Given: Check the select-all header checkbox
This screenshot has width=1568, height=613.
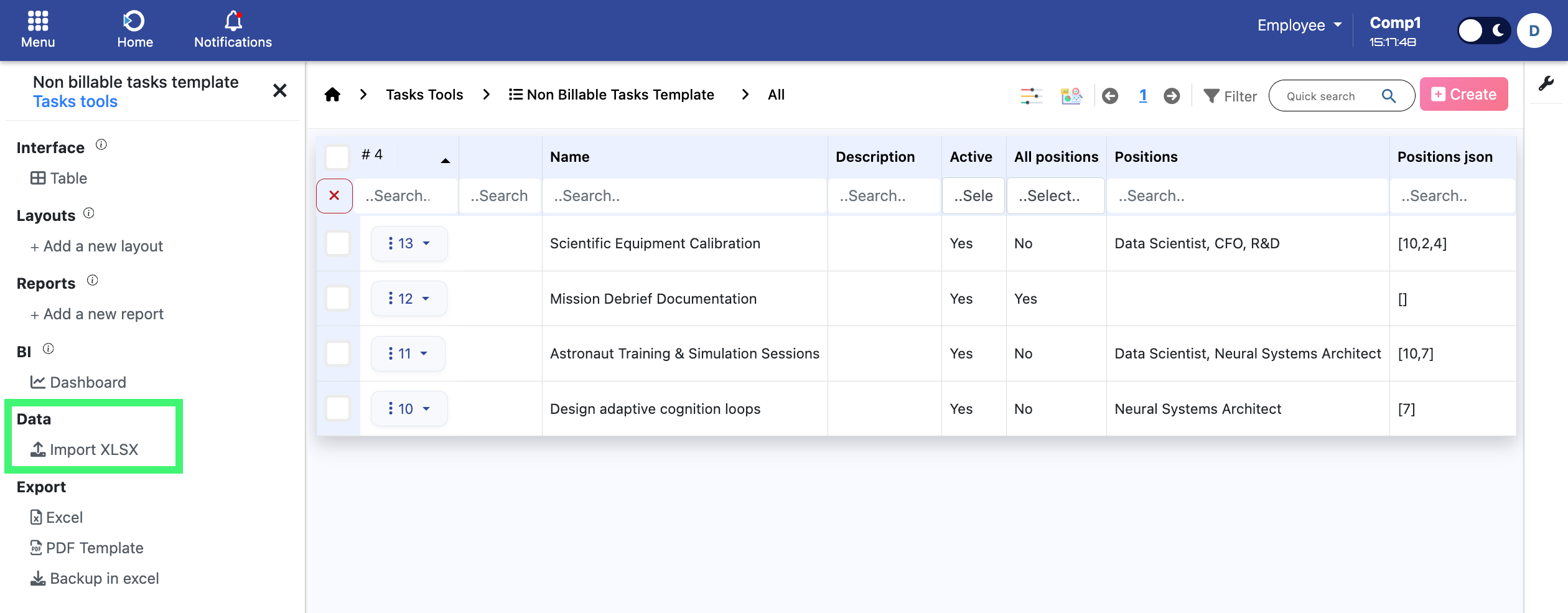Looking at the screenshot, I should (337, 157).
